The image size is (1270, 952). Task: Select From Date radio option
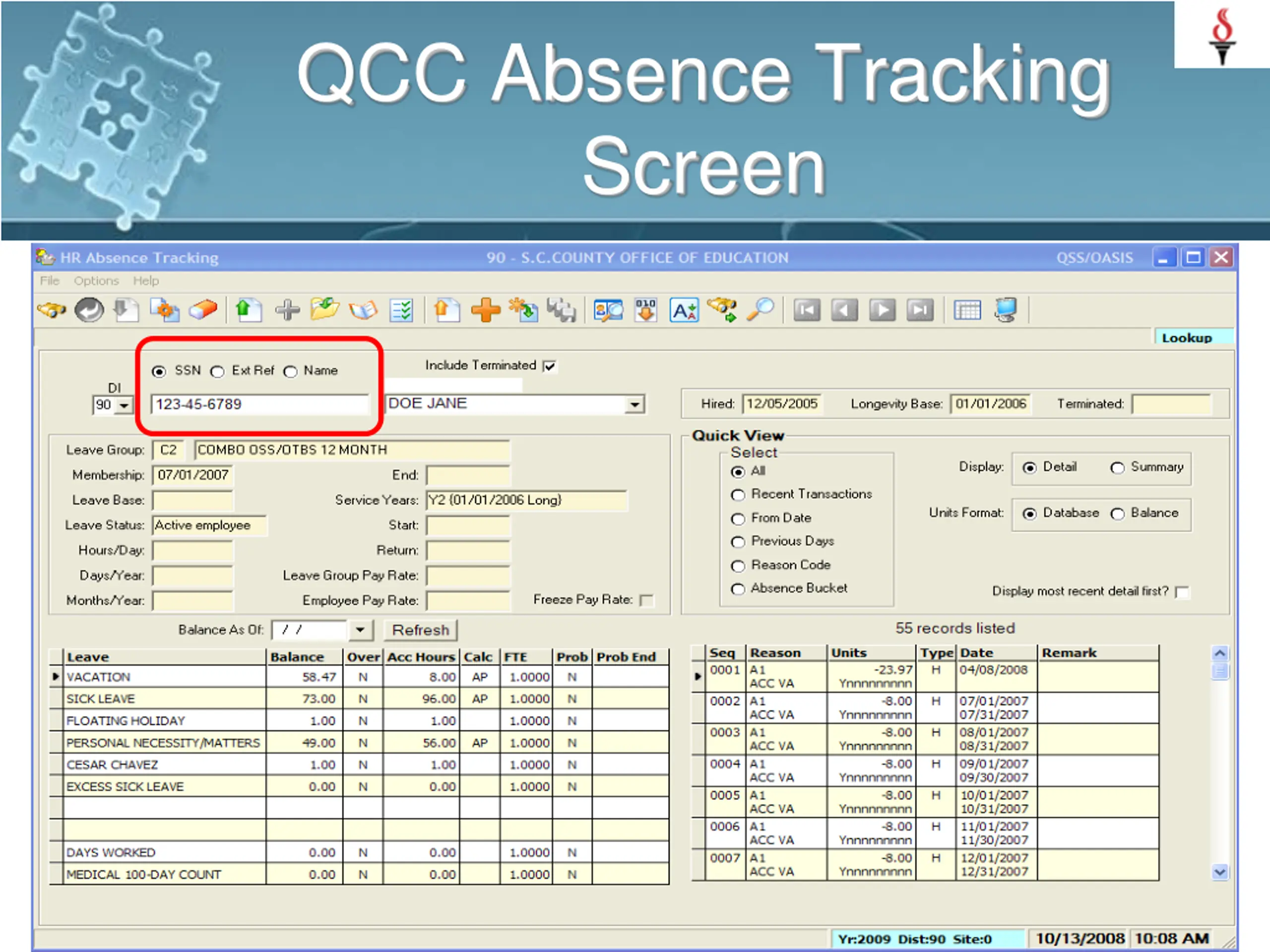[738, 519]
